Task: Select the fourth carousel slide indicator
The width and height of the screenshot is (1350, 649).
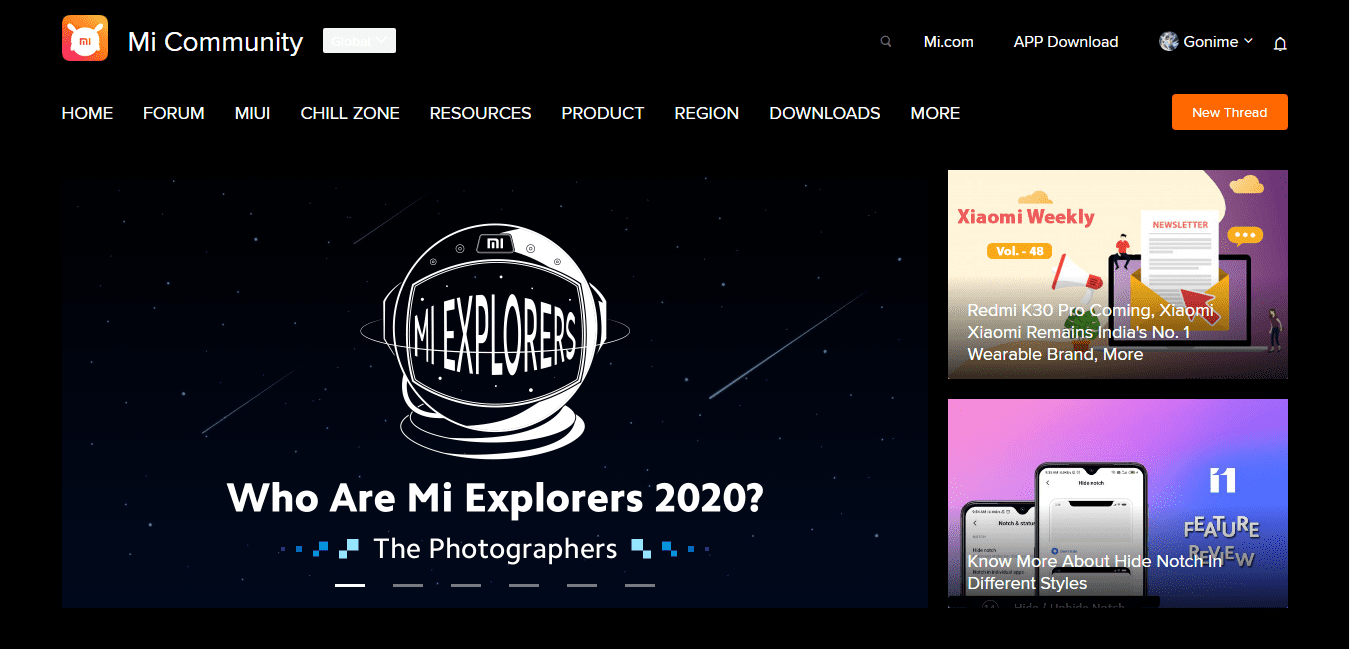Action: [x=524, y=585]
